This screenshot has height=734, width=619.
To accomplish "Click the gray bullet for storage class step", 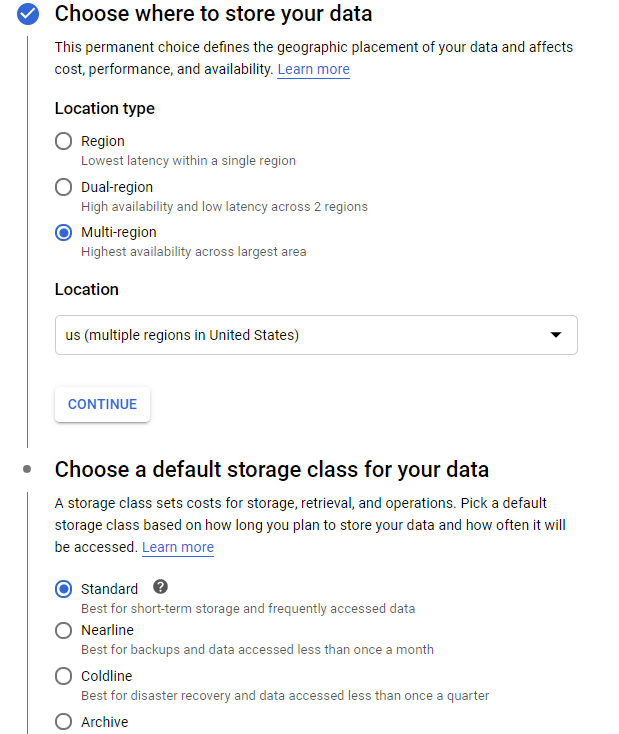I will tap(27, 469).
